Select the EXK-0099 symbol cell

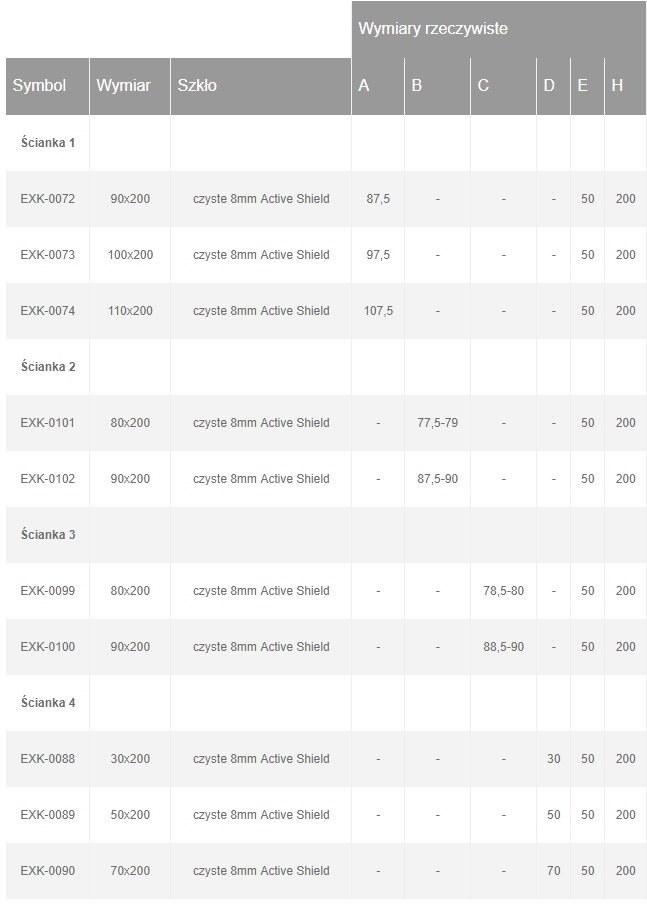pos(48,591)
